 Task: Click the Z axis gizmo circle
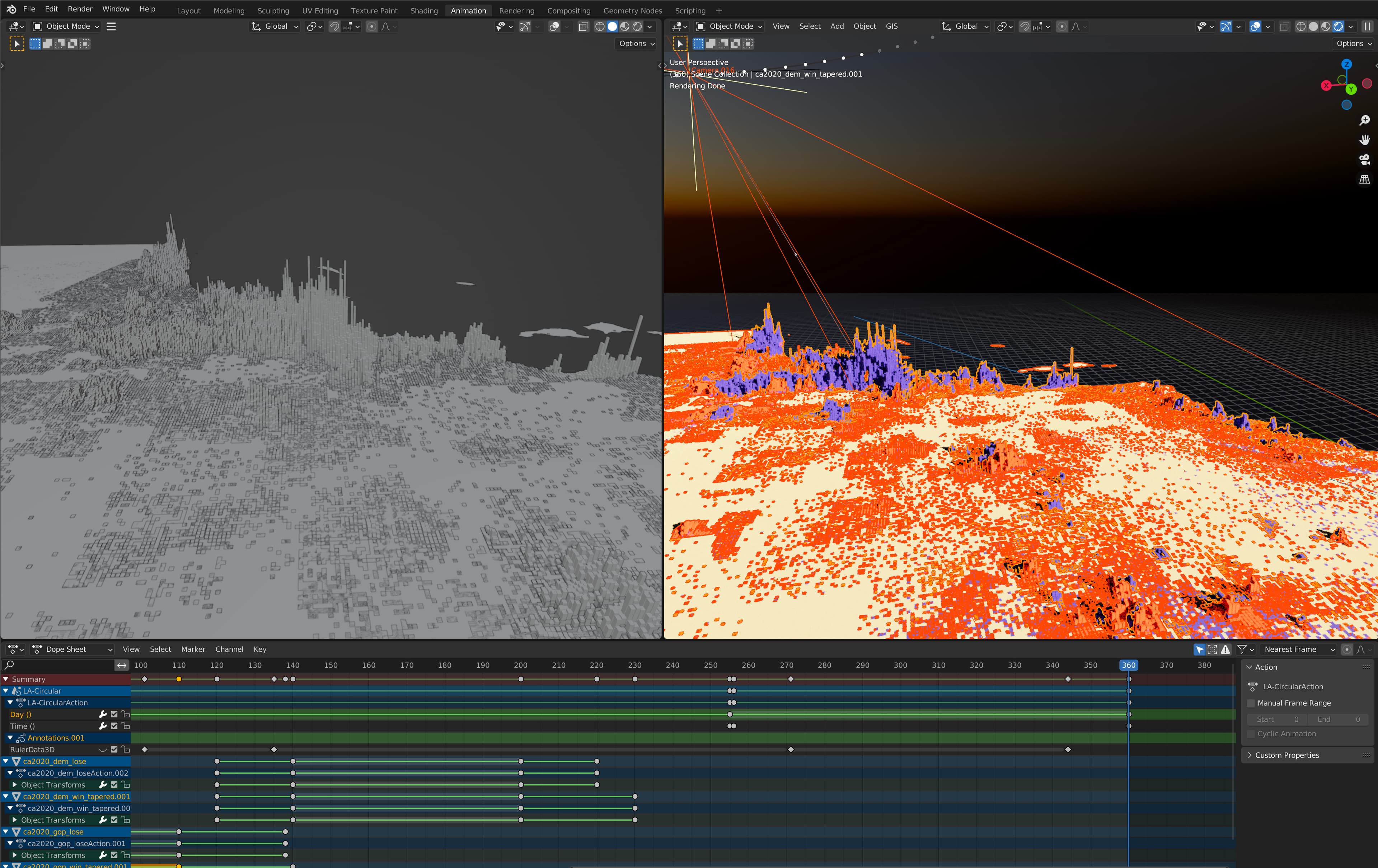1346,64
